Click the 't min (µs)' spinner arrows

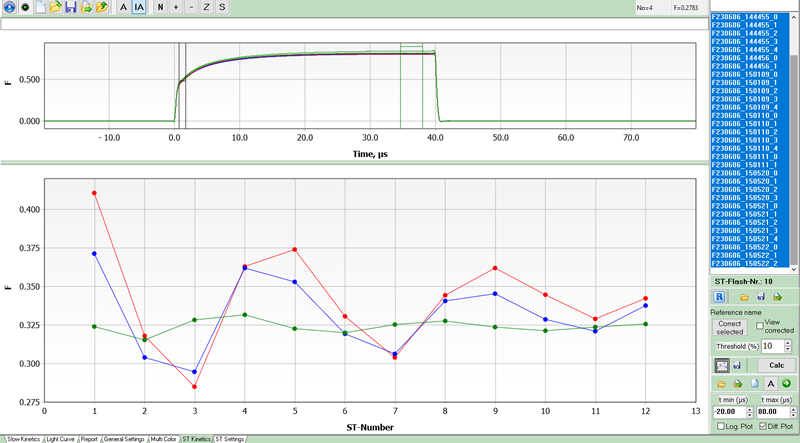[748, 410]
